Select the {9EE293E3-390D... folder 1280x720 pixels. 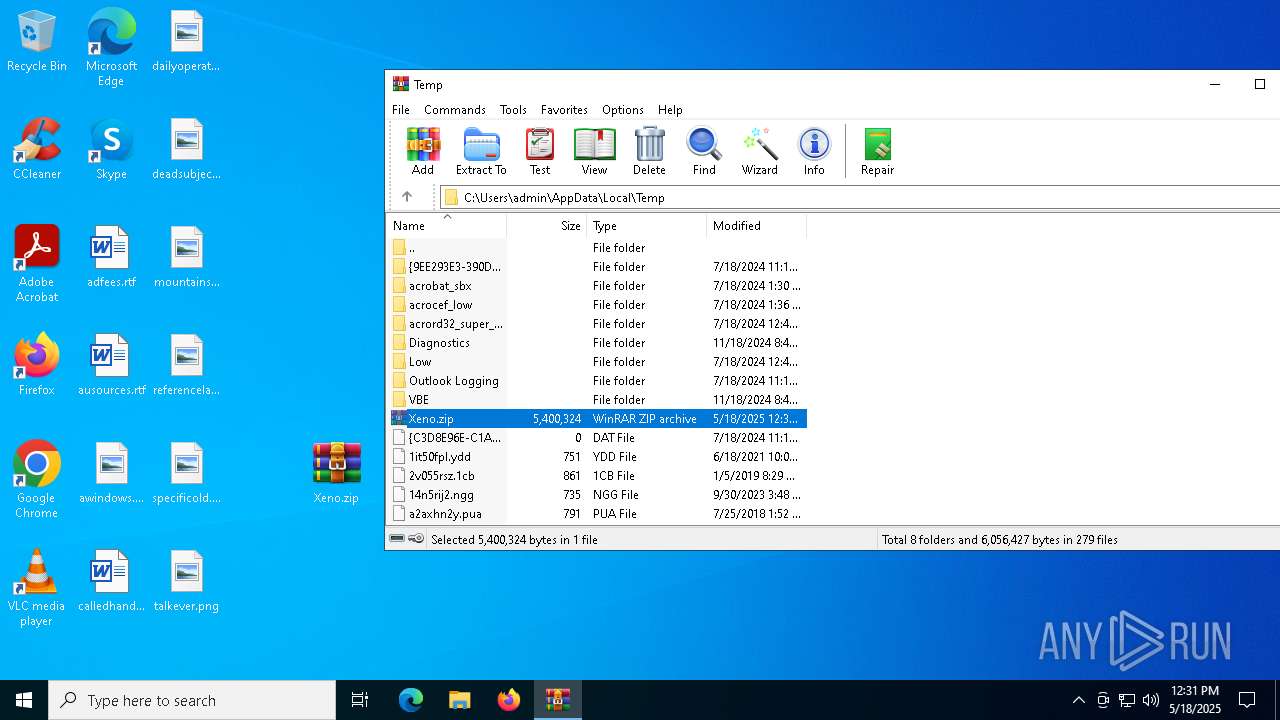[598, 267]
